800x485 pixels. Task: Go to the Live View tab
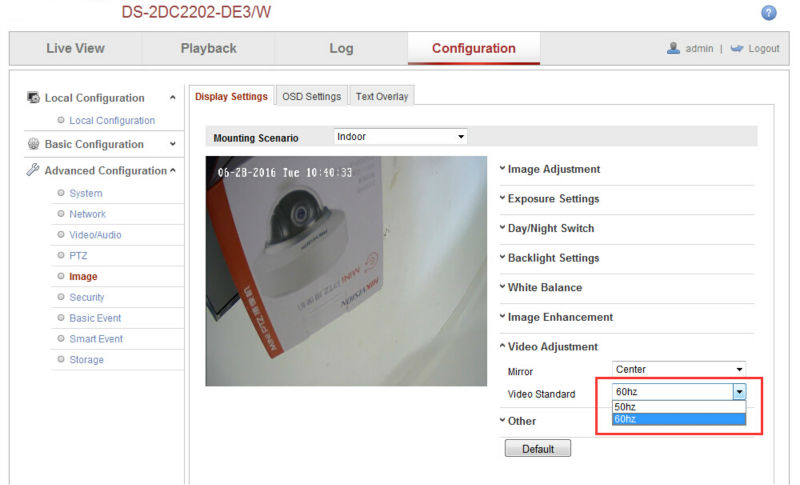[75, 49]
